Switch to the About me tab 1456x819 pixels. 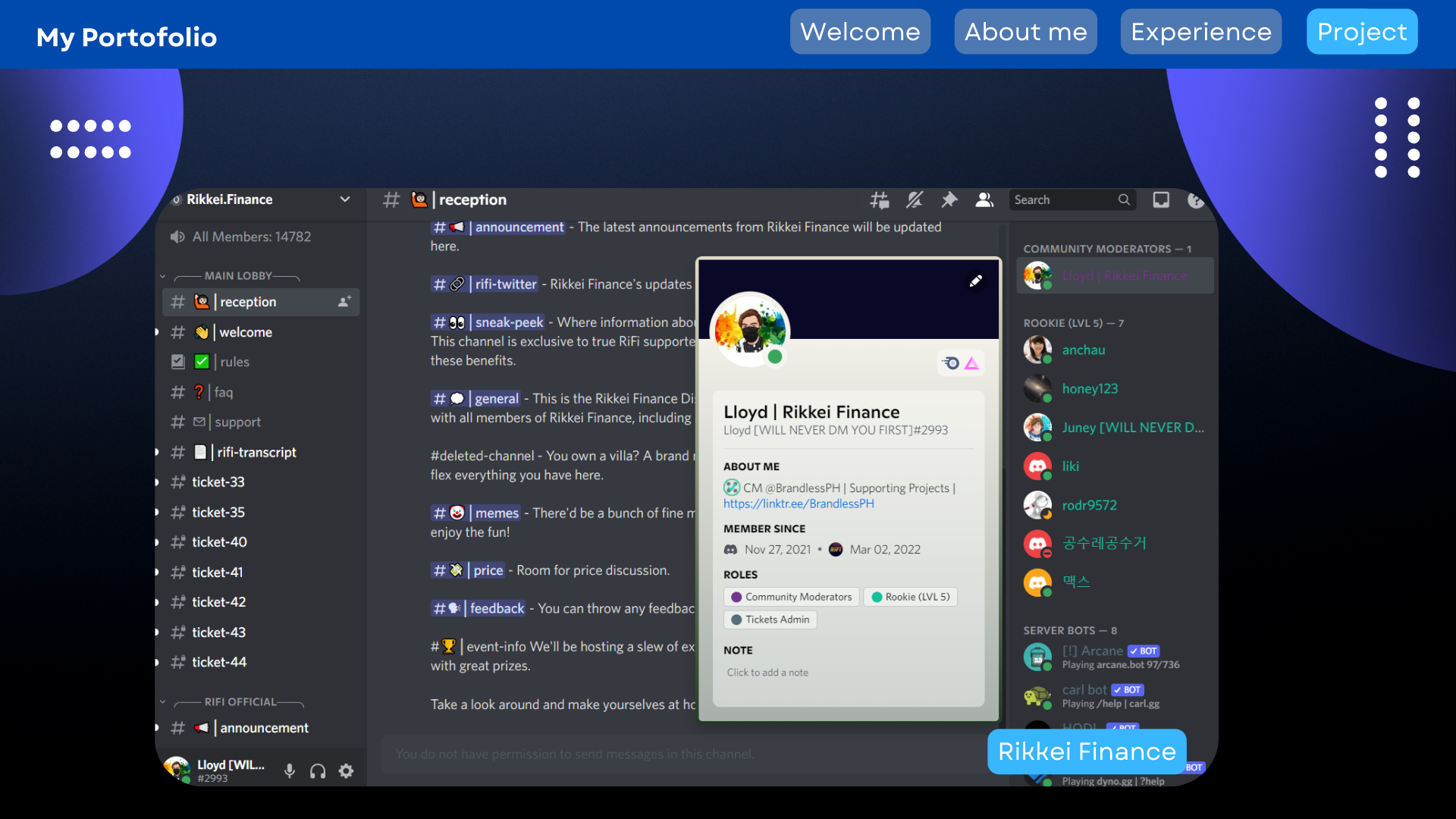[x=1025, y=32]
